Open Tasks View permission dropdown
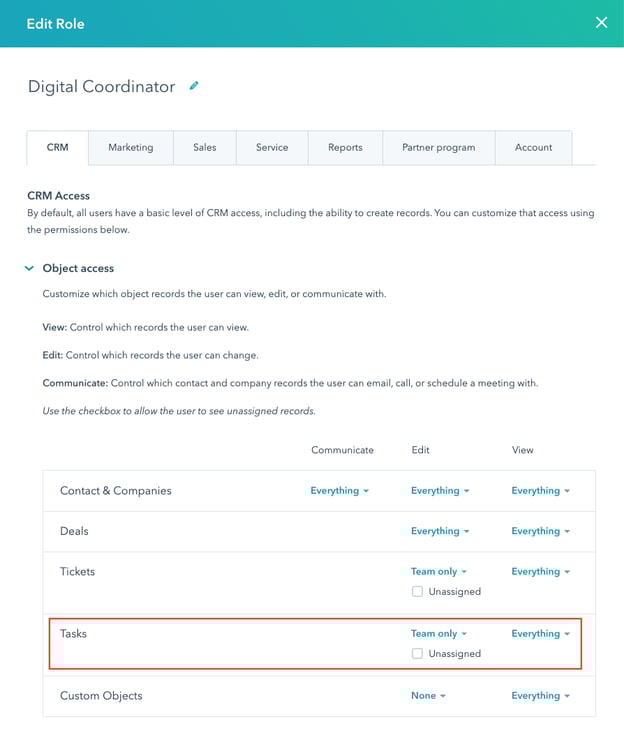This screenshot has width=624, height=742. (x=540, y=633)
